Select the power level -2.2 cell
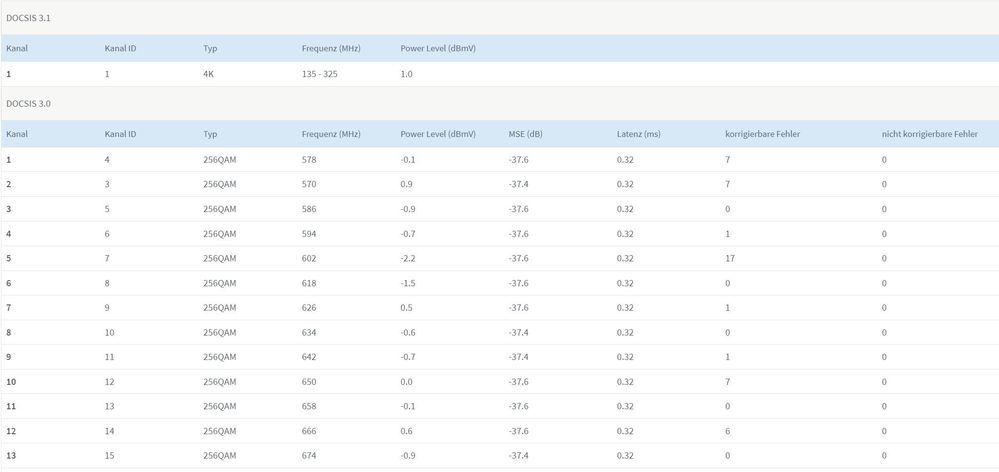The height and width of the screenshot is (472, 999). [408, 259]
